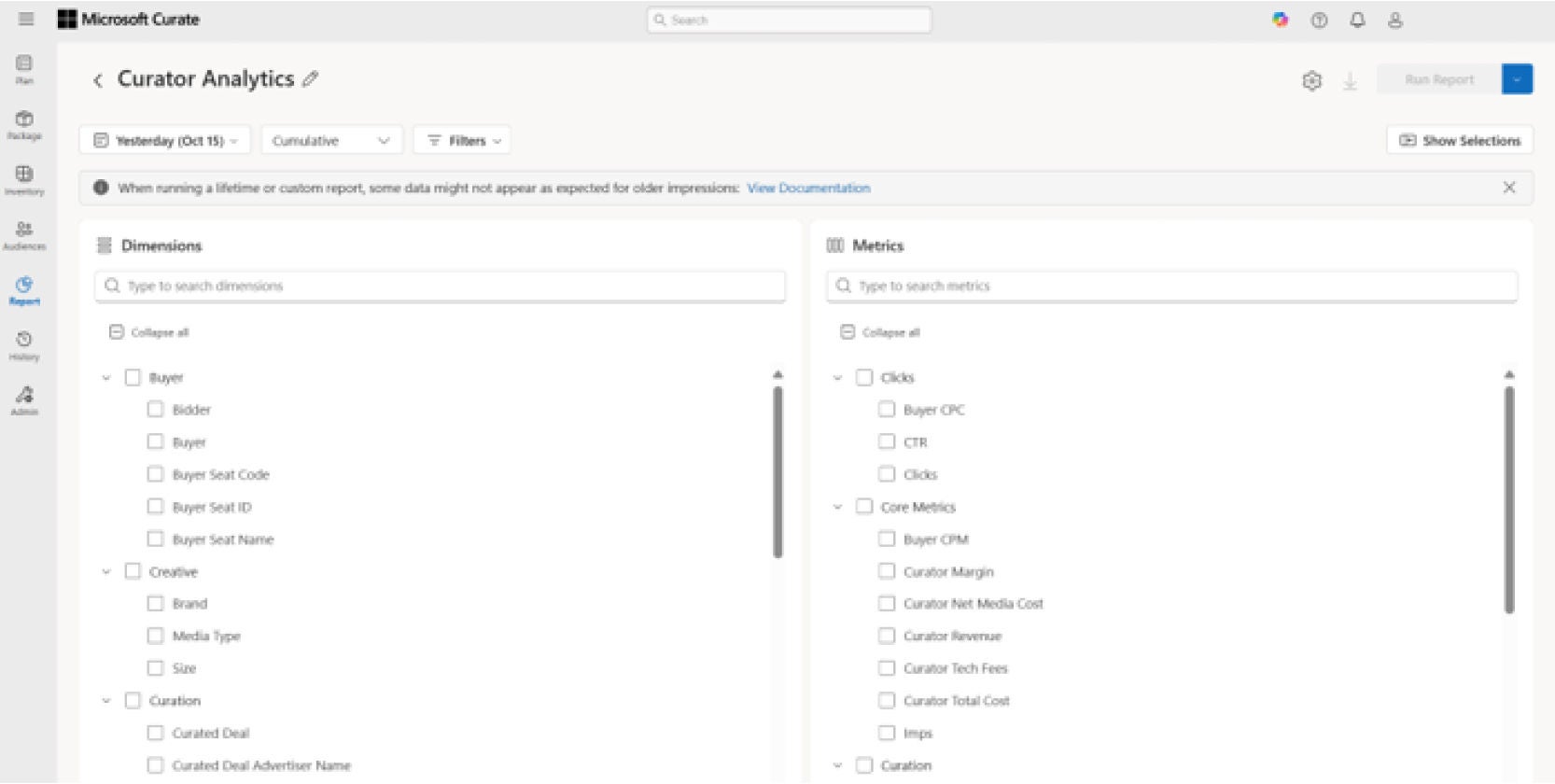Edit the Curator Analytics title with pencil icon
The height and width of the screenshot is (784, 1555).
click(x=310, y=79)
